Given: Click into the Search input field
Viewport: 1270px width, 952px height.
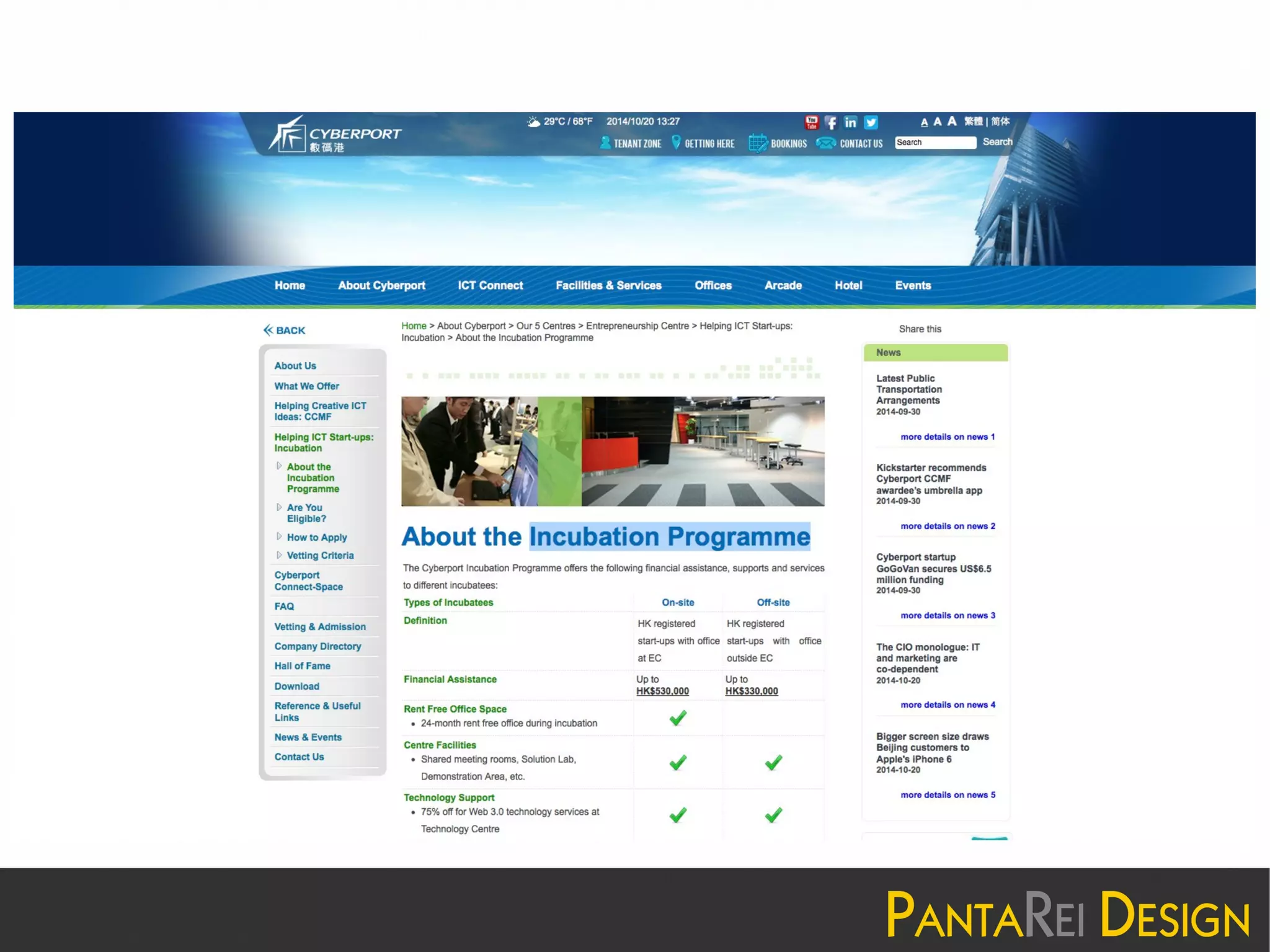Looking at the screenshot, I should tap(935, 142).
